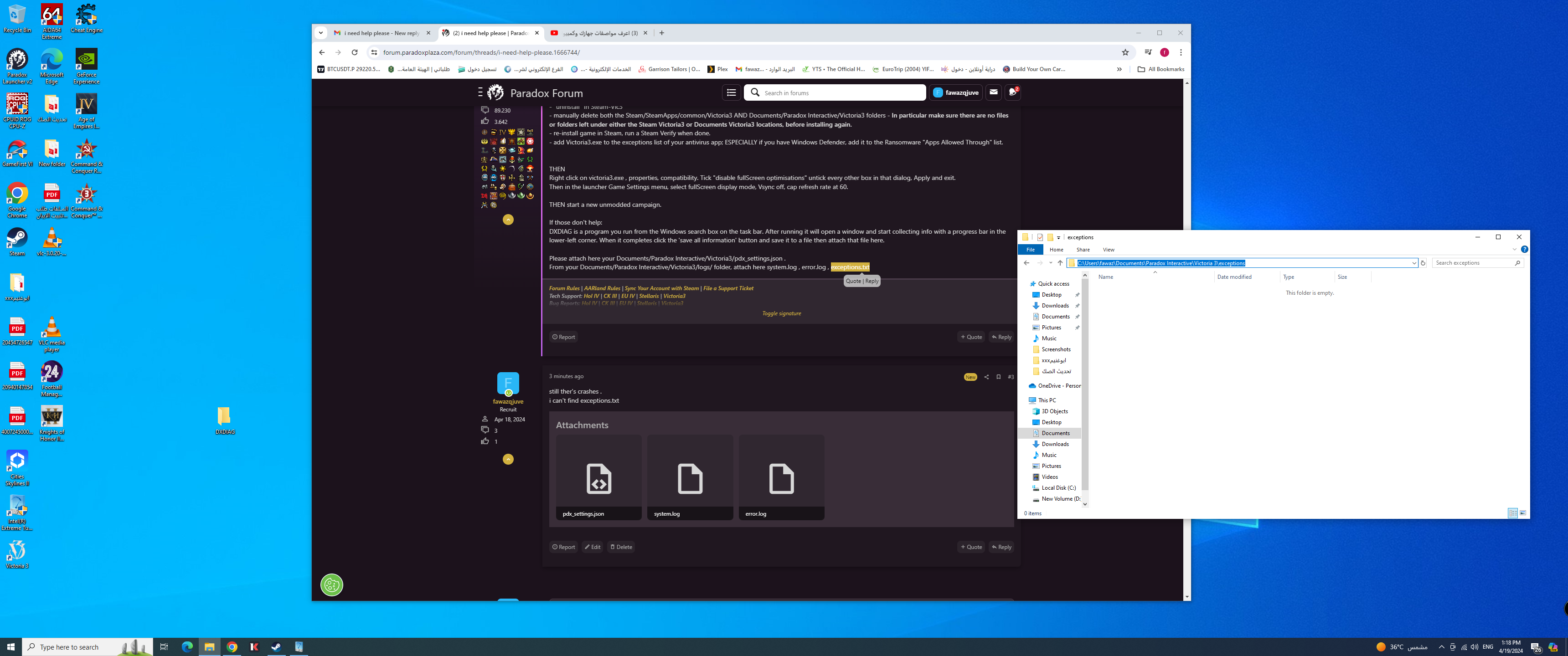Open the Plex bookmark
This screenshot has height=656, width=1568.
coord(717,69)
